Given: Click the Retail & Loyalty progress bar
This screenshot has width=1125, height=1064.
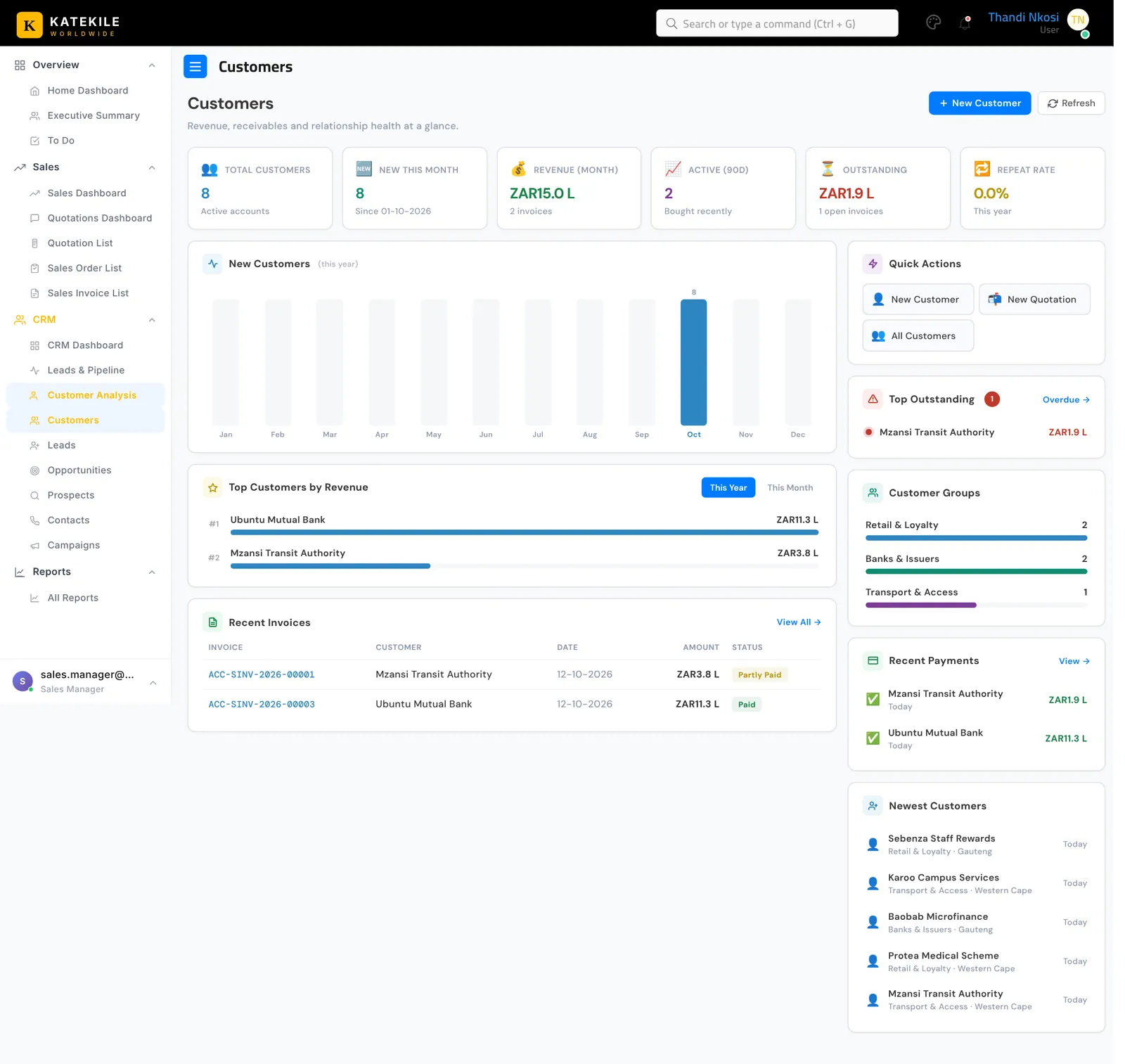Looking at the screenshot, I should click(976, 538).
